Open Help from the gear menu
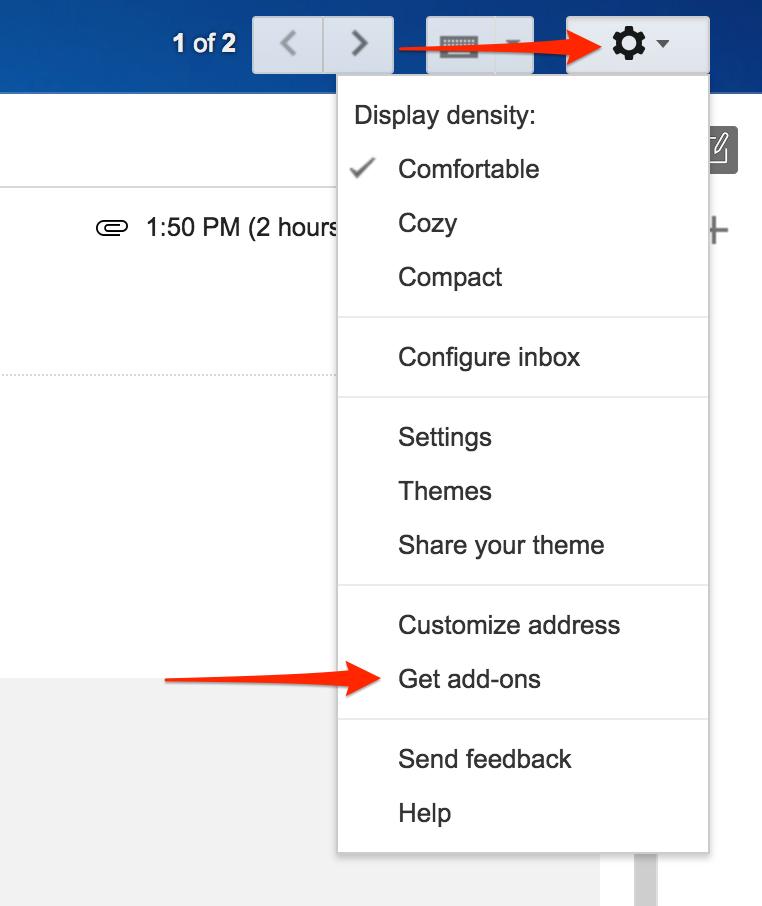Screen dimensions: 762x906 pos(523,813)
